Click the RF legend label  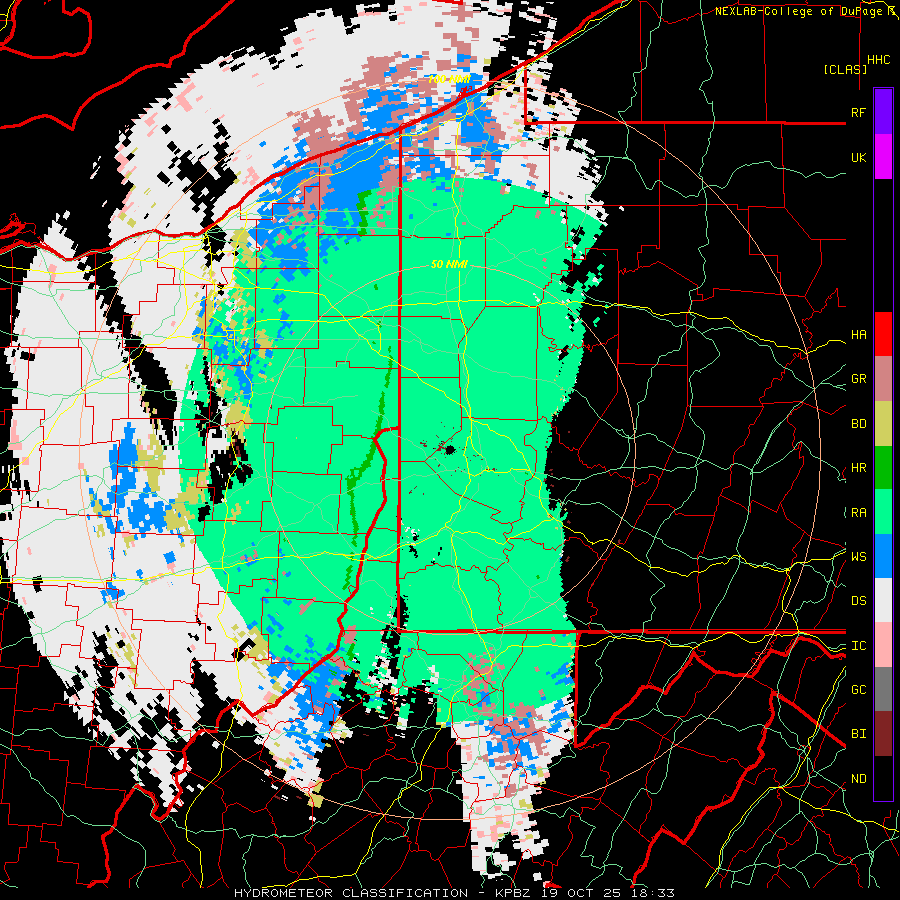(x=859, y=112)
